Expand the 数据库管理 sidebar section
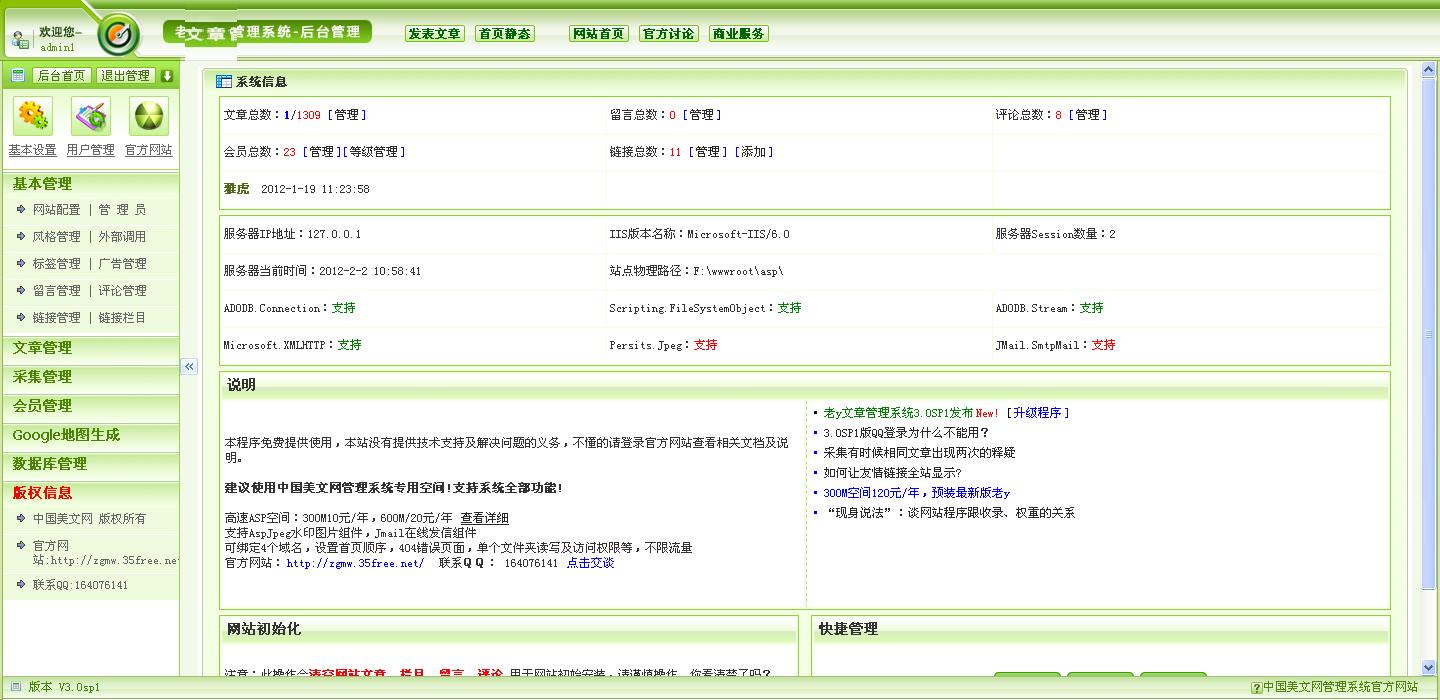This screenshot has height=700, width=1440. click(50, 464)
